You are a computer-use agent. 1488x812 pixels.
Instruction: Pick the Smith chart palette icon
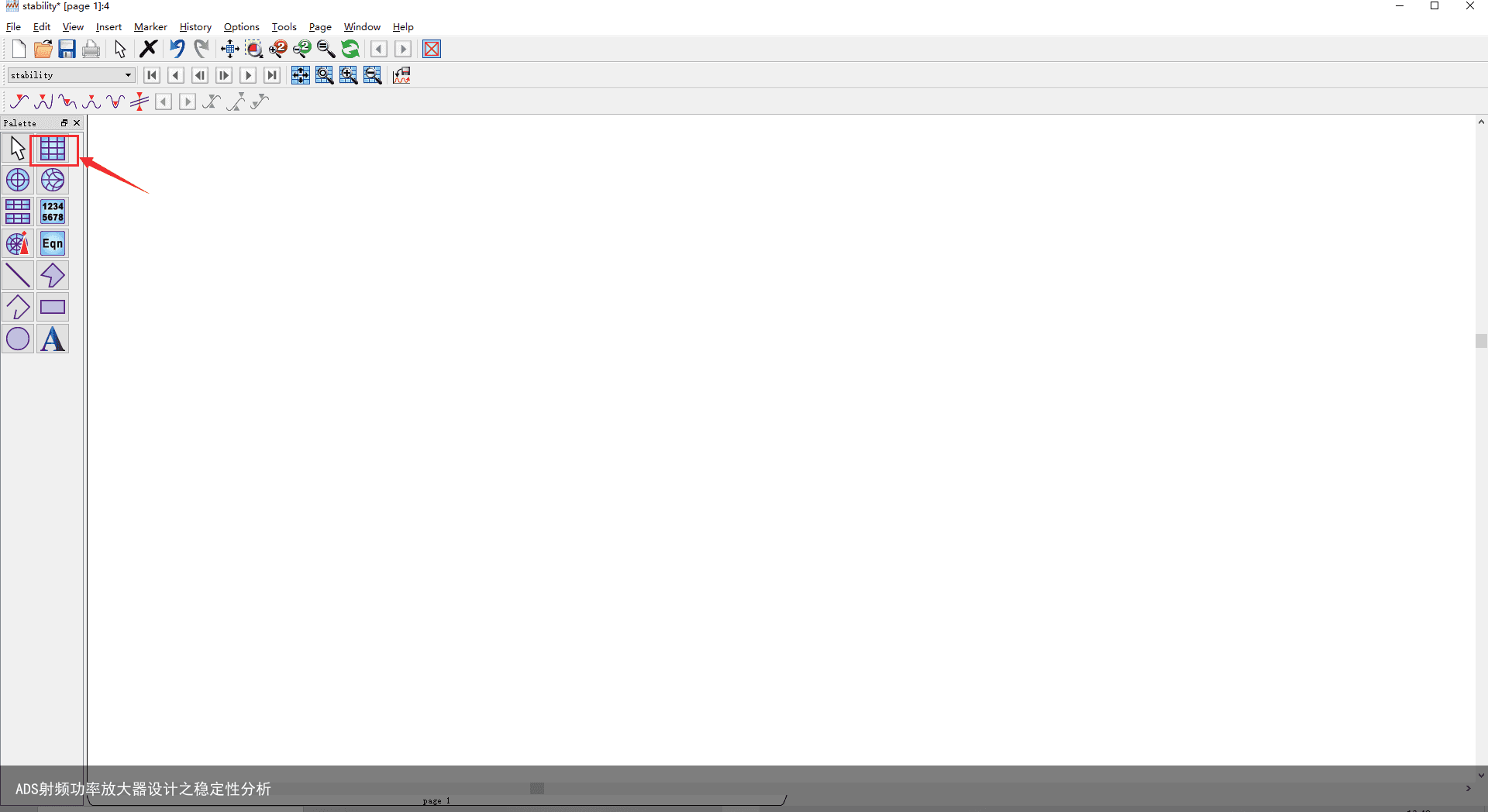[53, 181]
